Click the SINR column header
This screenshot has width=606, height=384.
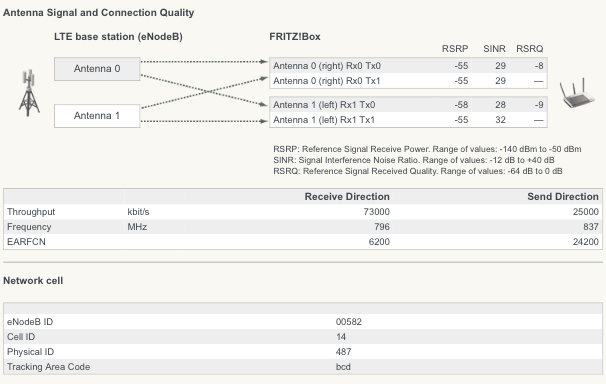tap(494, 49)
